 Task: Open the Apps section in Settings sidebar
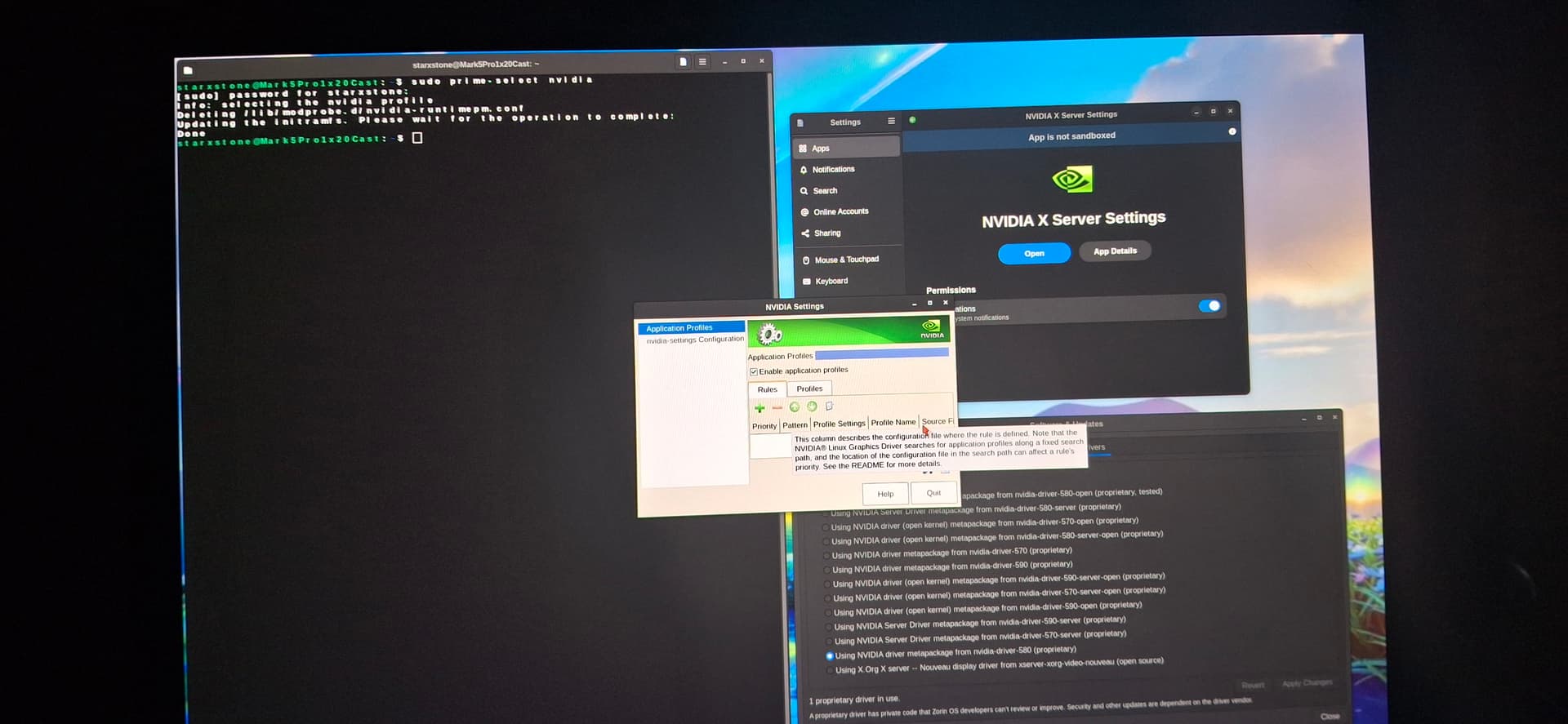tap(846, 148)
